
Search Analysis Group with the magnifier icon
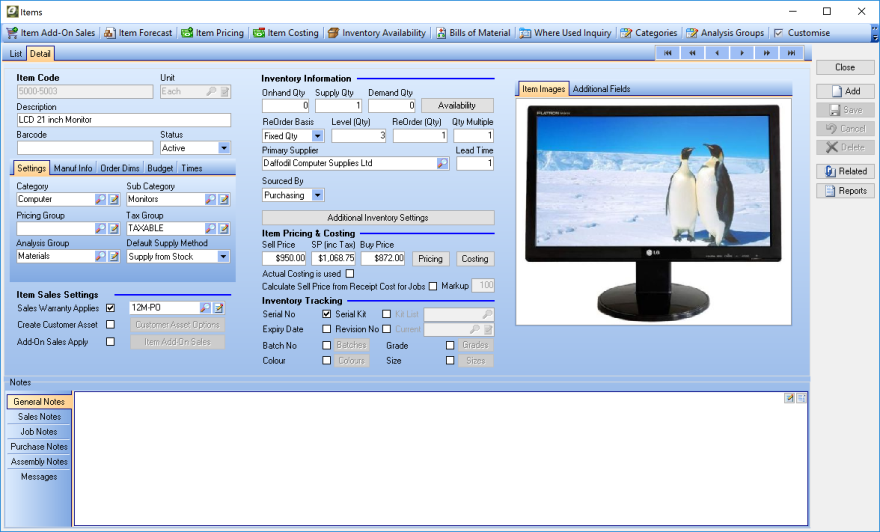tap(100, 256)
